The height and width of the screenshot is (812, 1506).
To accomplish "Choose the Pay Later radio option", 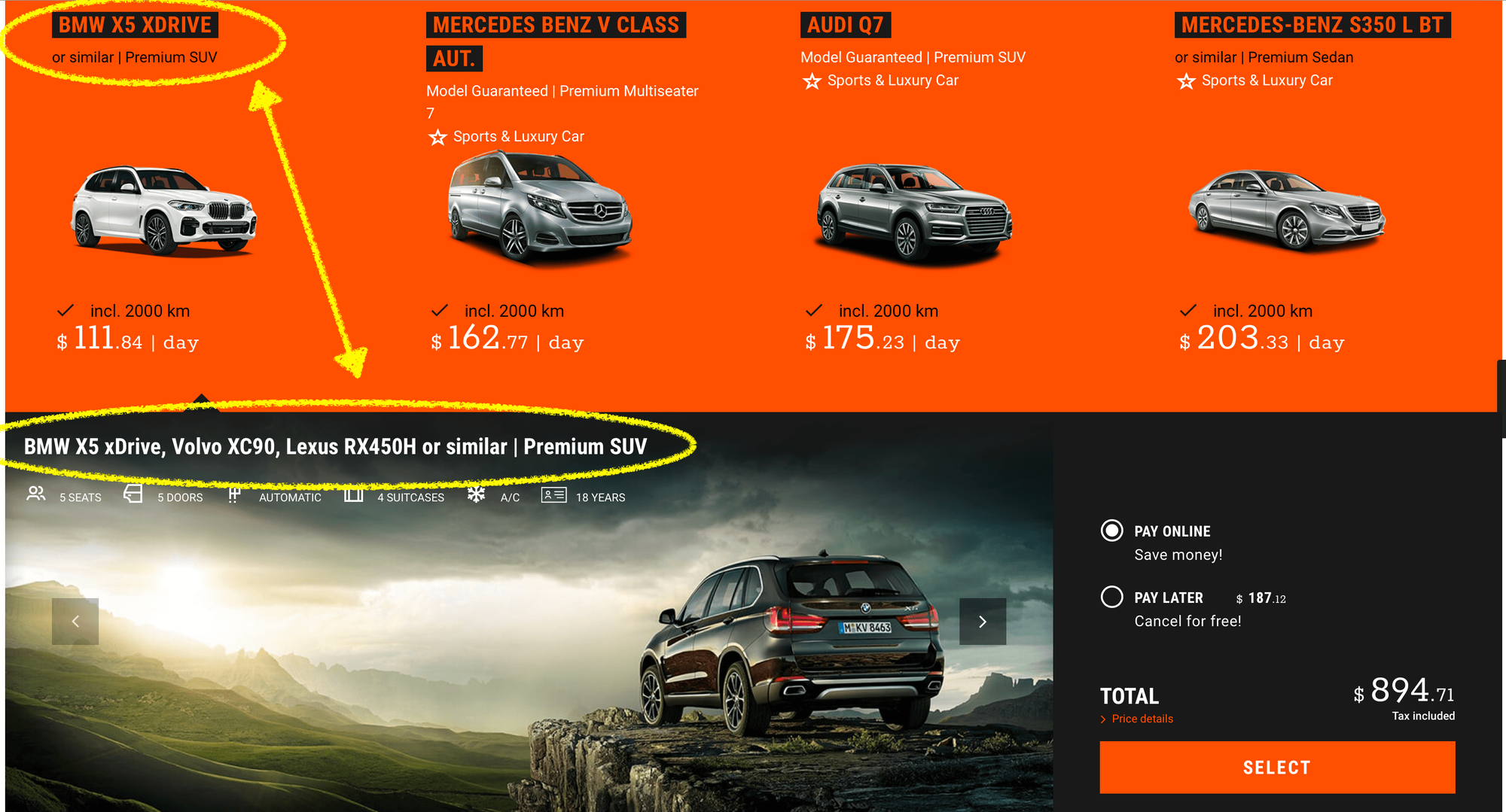I will pos(1111,597).
